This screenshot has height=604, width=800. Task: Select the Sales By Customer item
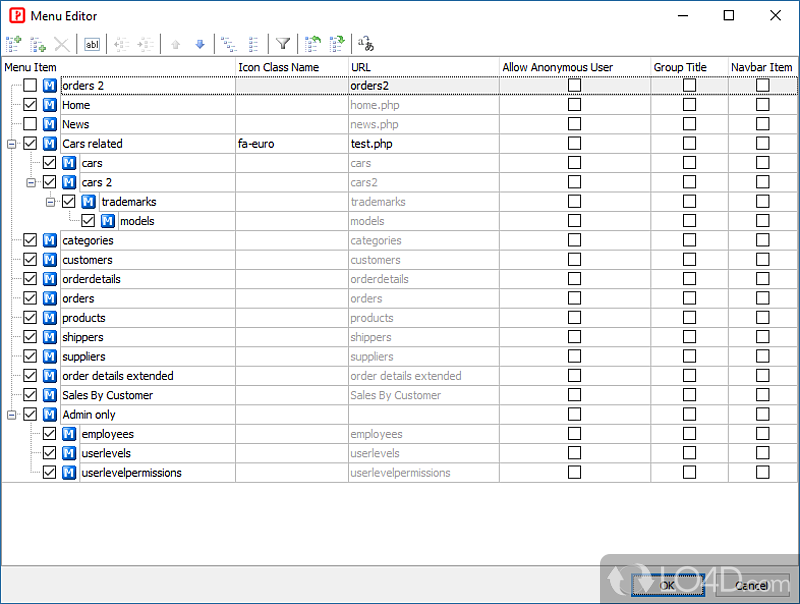107,395
